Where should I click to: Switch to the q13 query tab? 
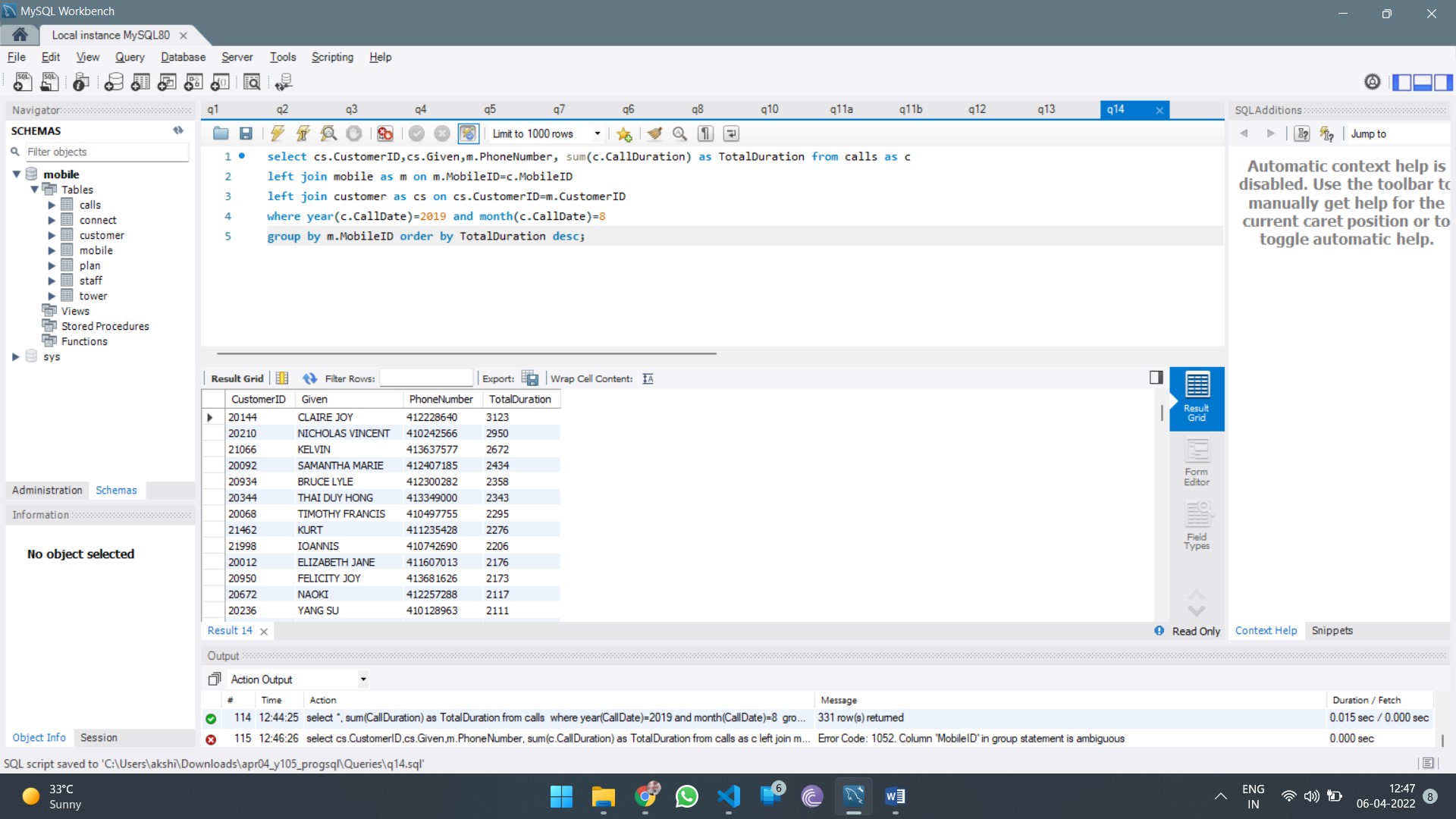1046,109
